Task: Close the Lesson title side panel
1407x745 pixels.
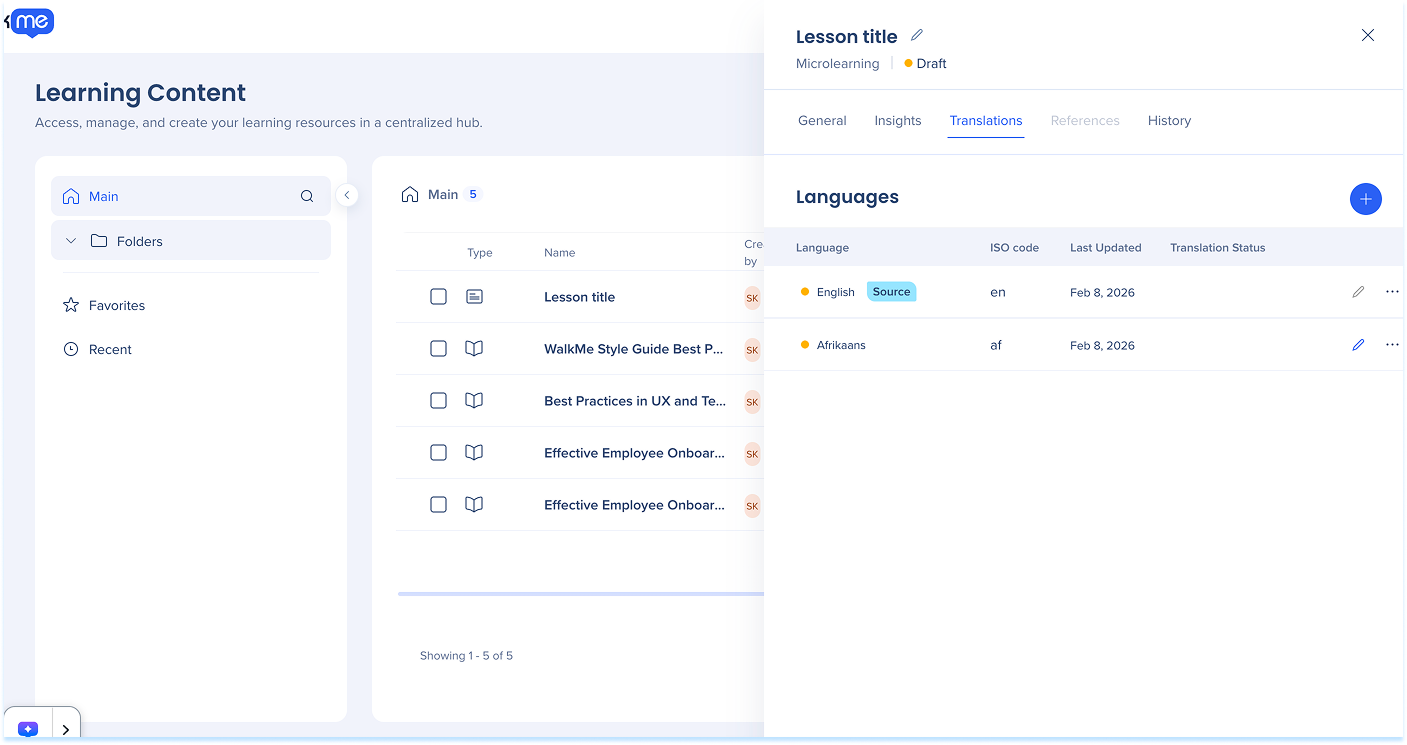Action: tap(1367, 36)
